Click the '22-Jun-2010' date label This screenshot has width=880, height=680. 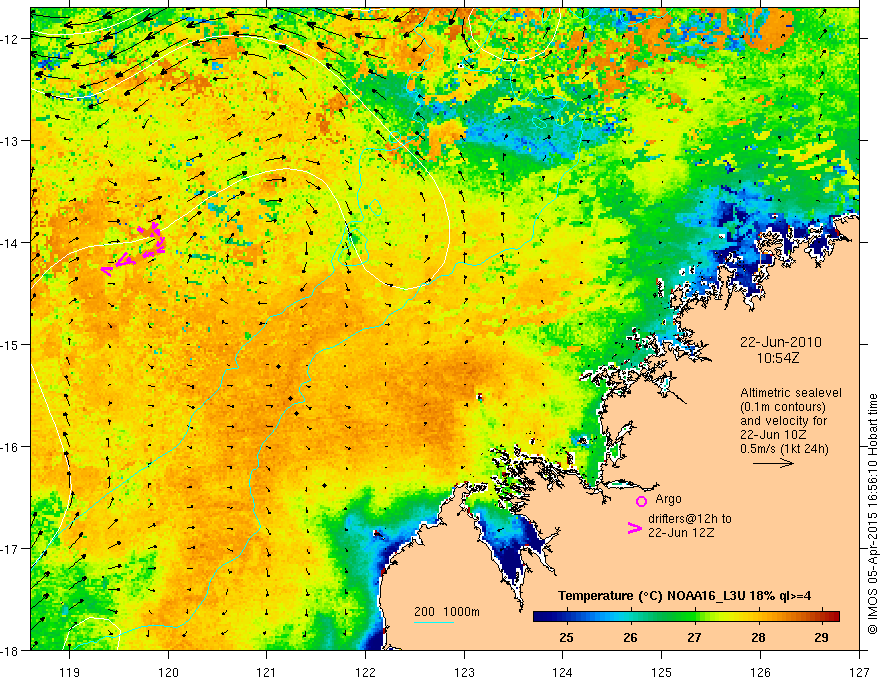[781, 342]
